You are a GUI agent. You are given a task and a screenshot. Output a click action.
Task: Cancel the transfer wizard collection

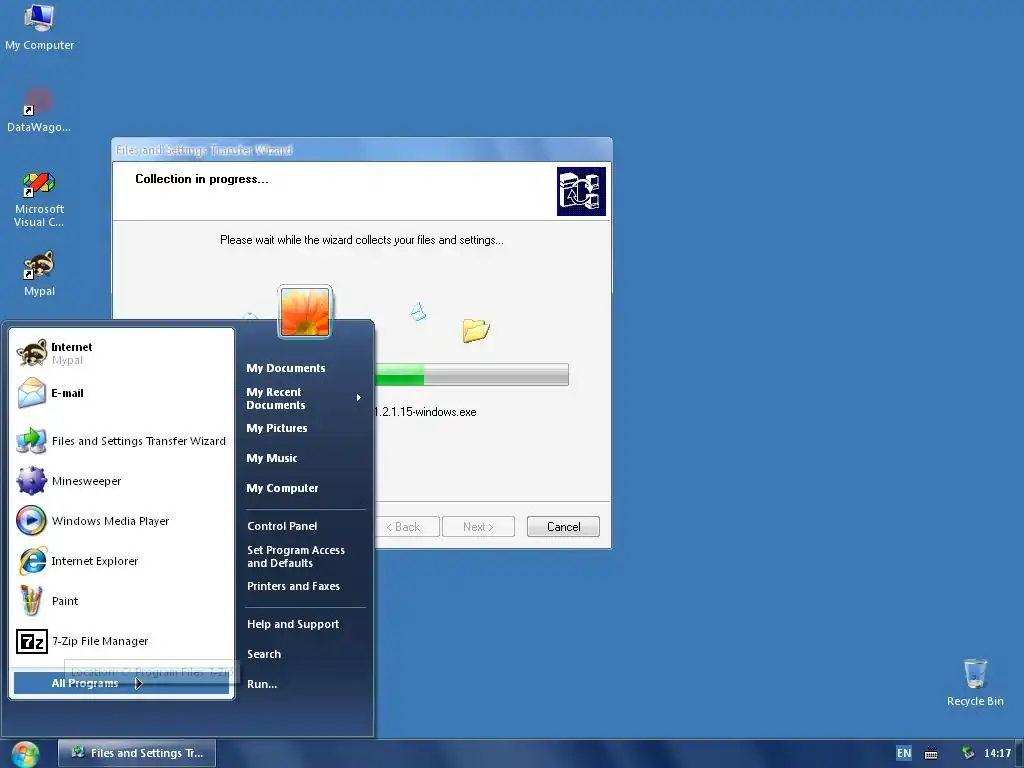tap(563, 527)
